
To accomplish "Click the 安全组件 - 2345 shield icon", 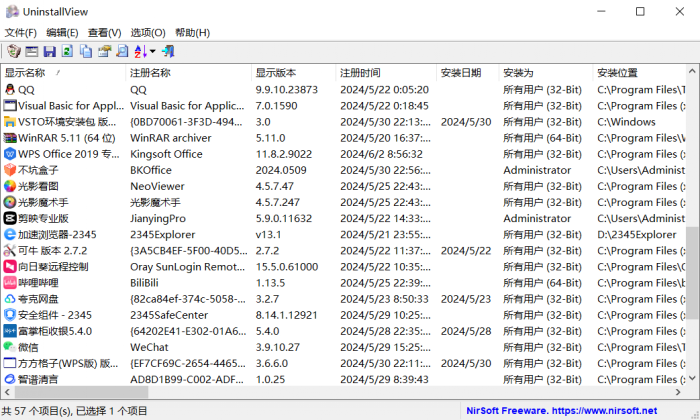I will pos(10,315).
